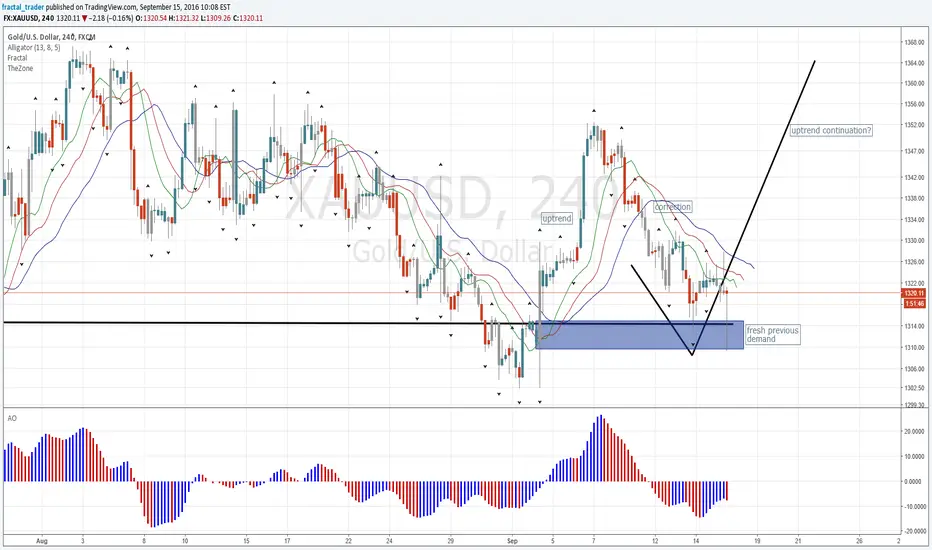932x550 pixels.
Task: Click the blue demand zone rectangle
Action: (639, 335)
